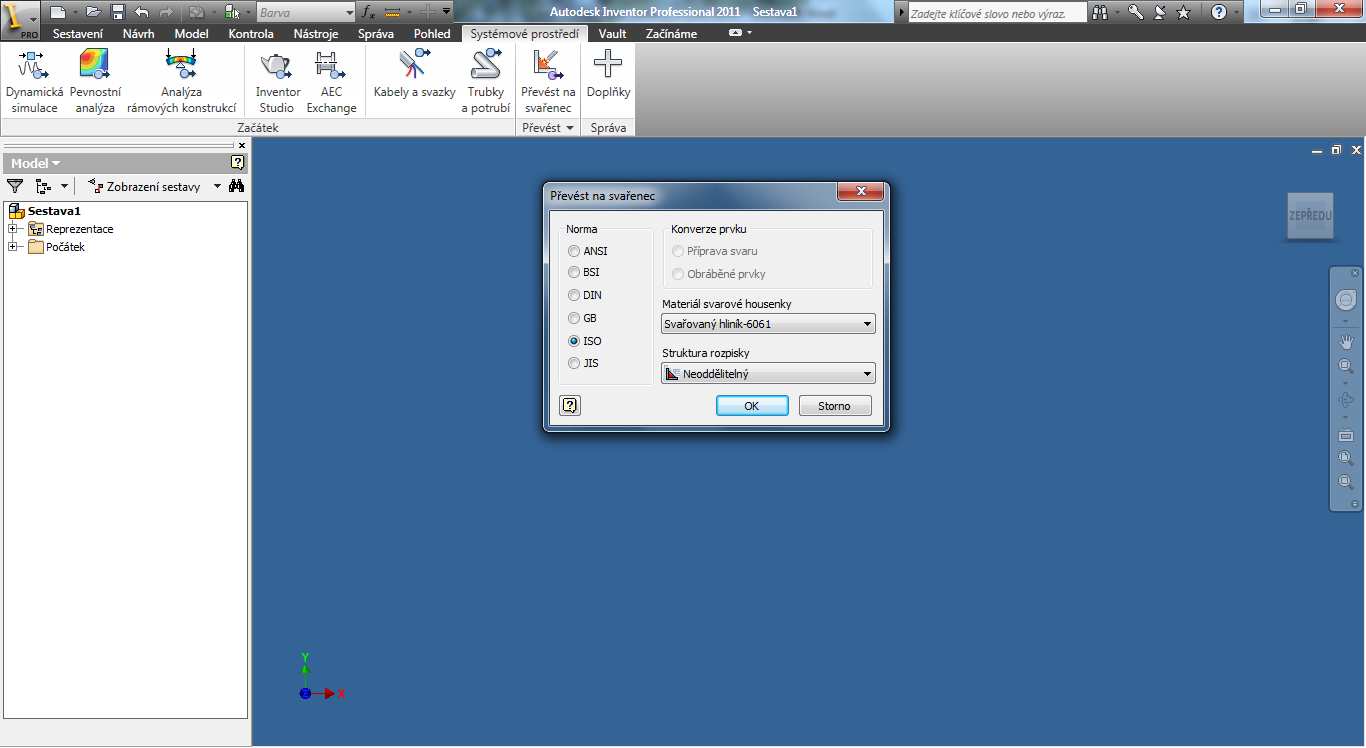The image size is (1366, 748).
Task: Undo the last action
Action: (141, 12)
